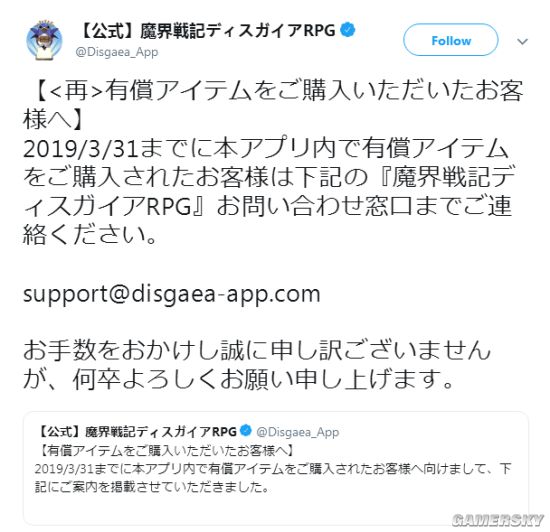Open the quoted tweet's bold account name
Screen dimensions: 550x532
pos(136,431)
